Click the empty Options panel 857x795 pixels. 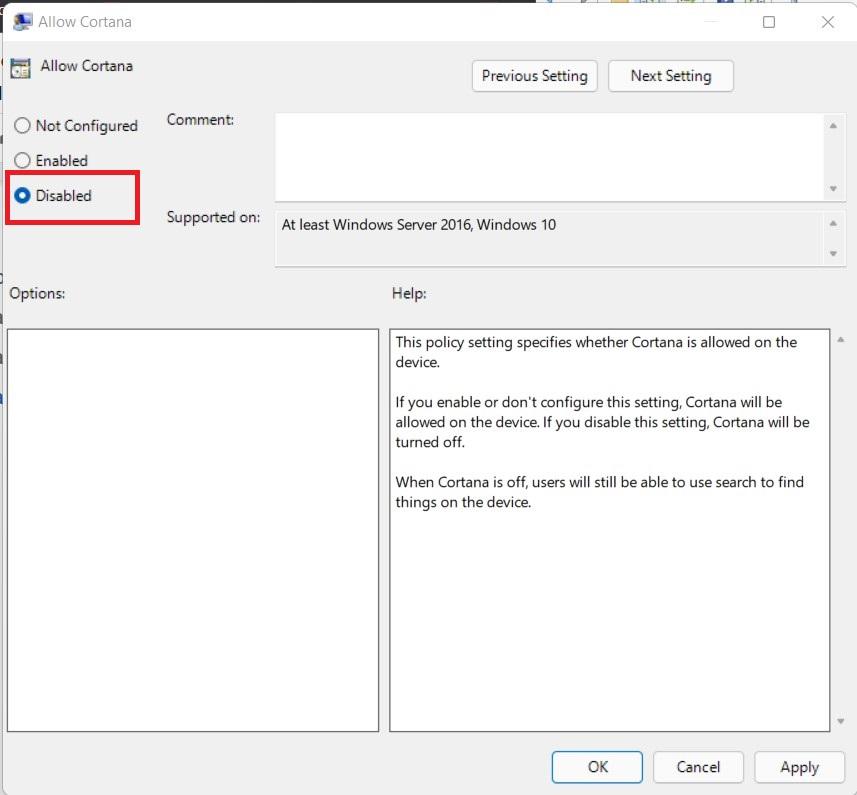[192, 530]
